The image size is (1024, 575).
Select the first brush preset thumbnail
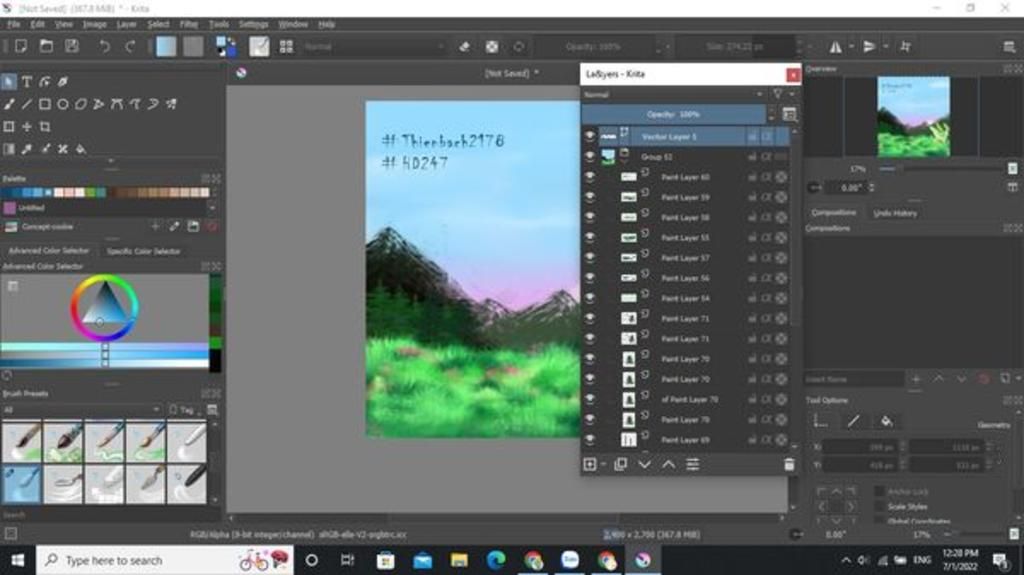[x=22, y=442]
